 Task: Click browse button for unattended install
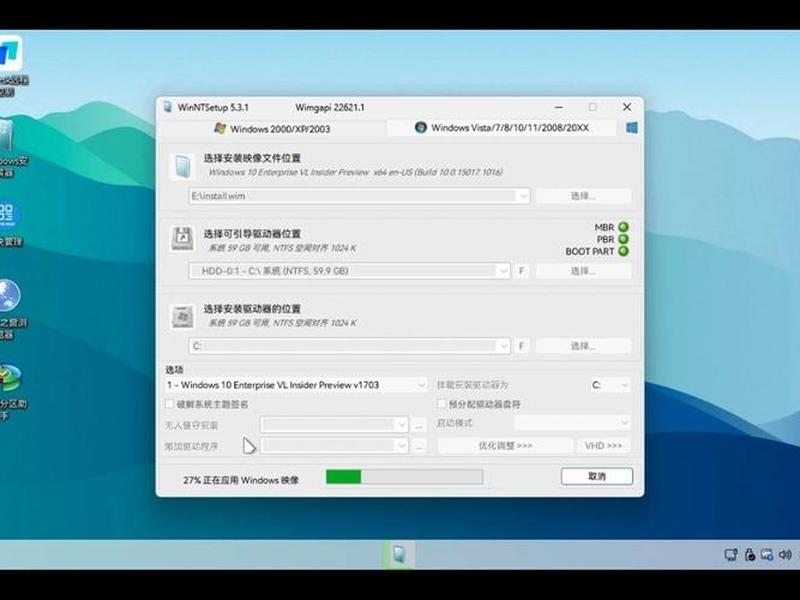click(419, 424)
